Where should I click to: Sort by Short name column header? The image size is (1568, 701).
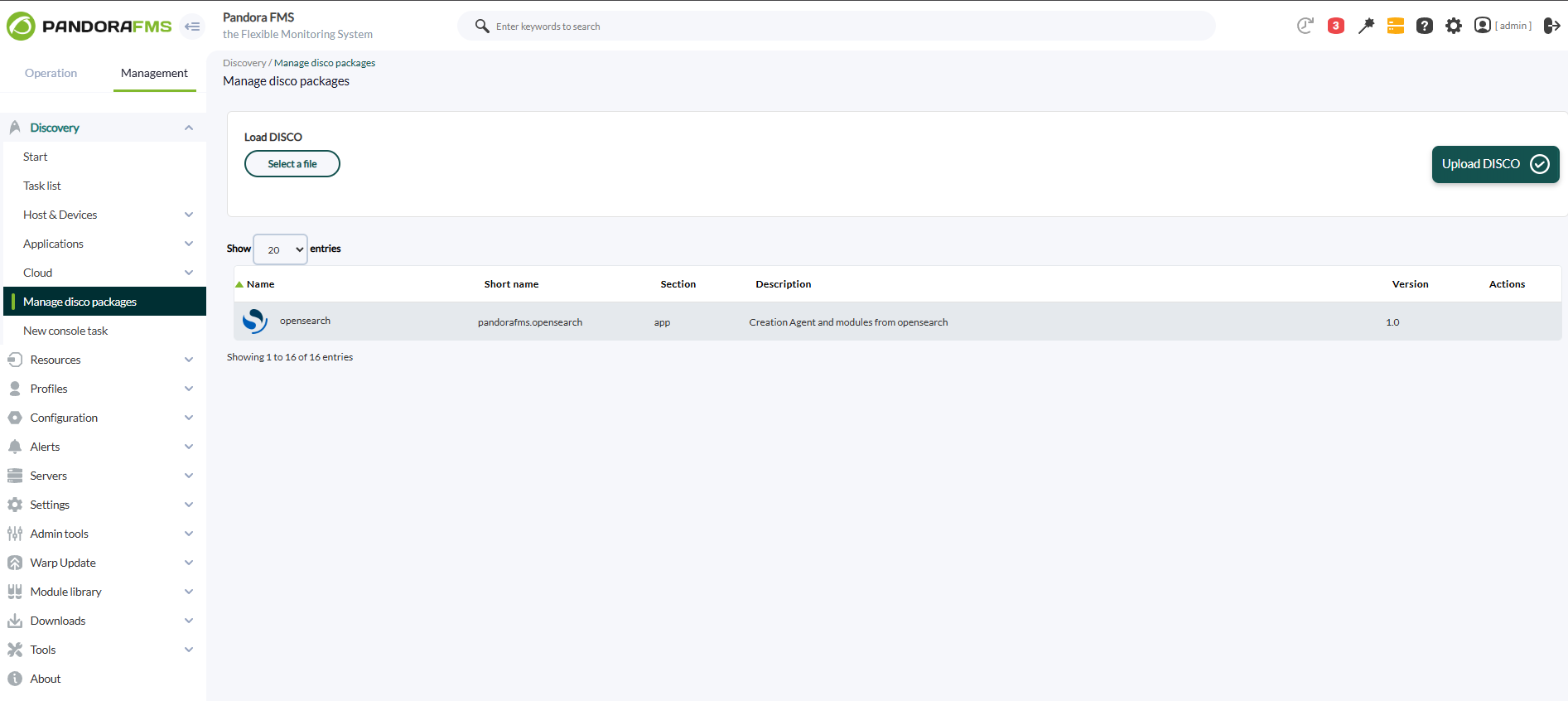(511, 284)
